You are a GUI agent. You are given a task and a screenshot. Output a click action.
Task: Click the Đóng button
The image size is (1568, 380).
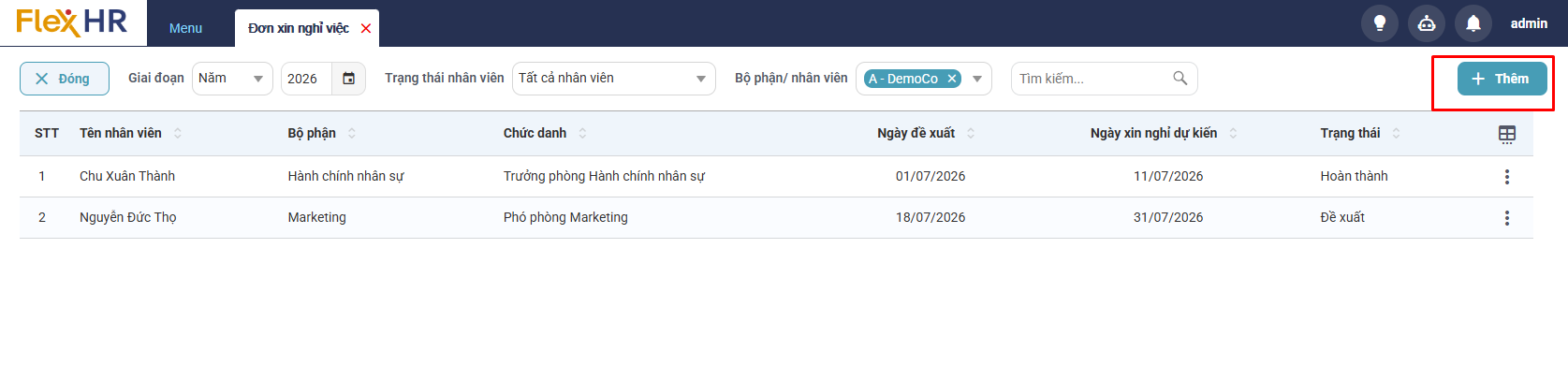click(x=65, y=79)
